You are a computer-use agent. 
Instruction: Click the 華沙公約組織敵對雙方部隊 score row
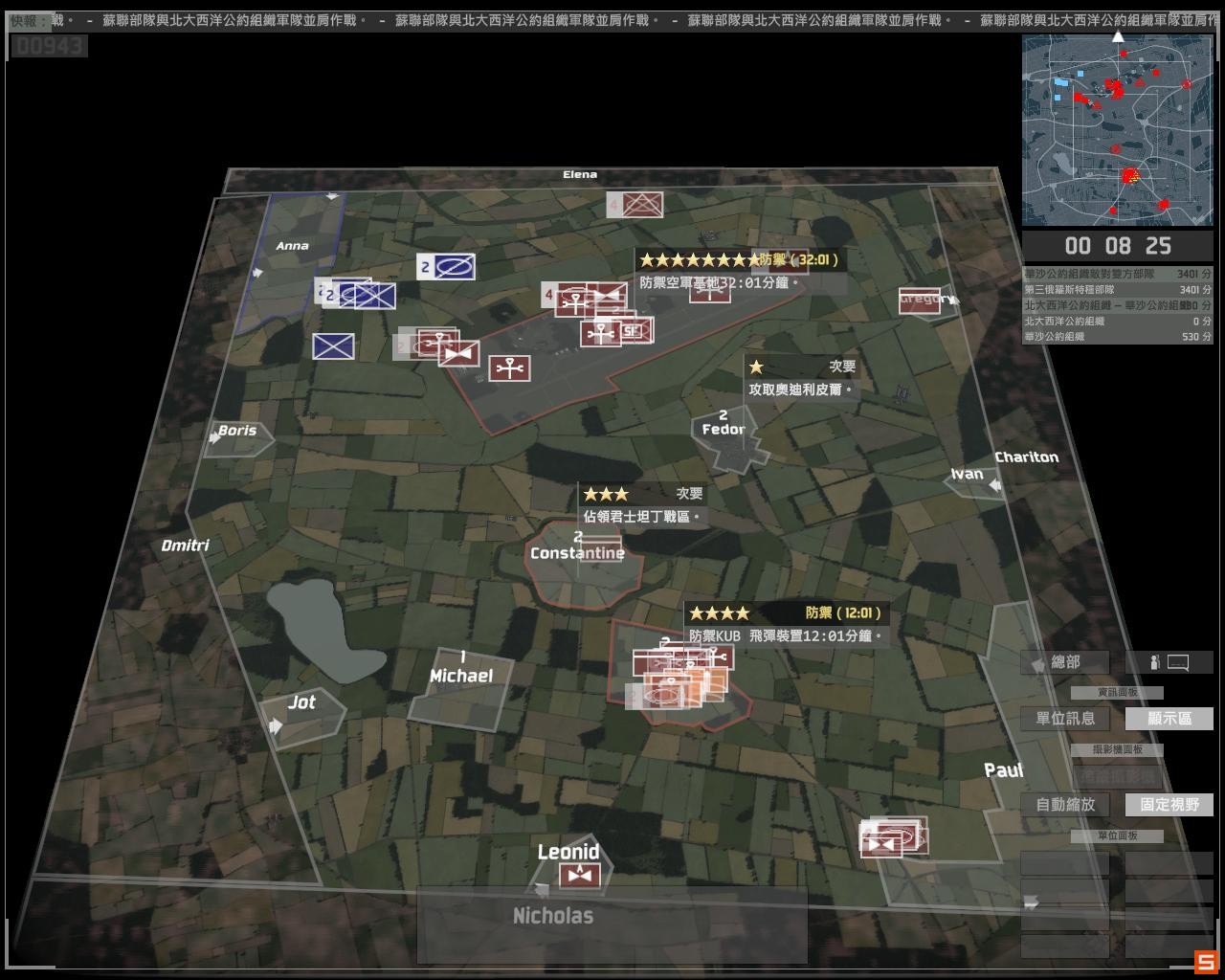coord(1117,274)
